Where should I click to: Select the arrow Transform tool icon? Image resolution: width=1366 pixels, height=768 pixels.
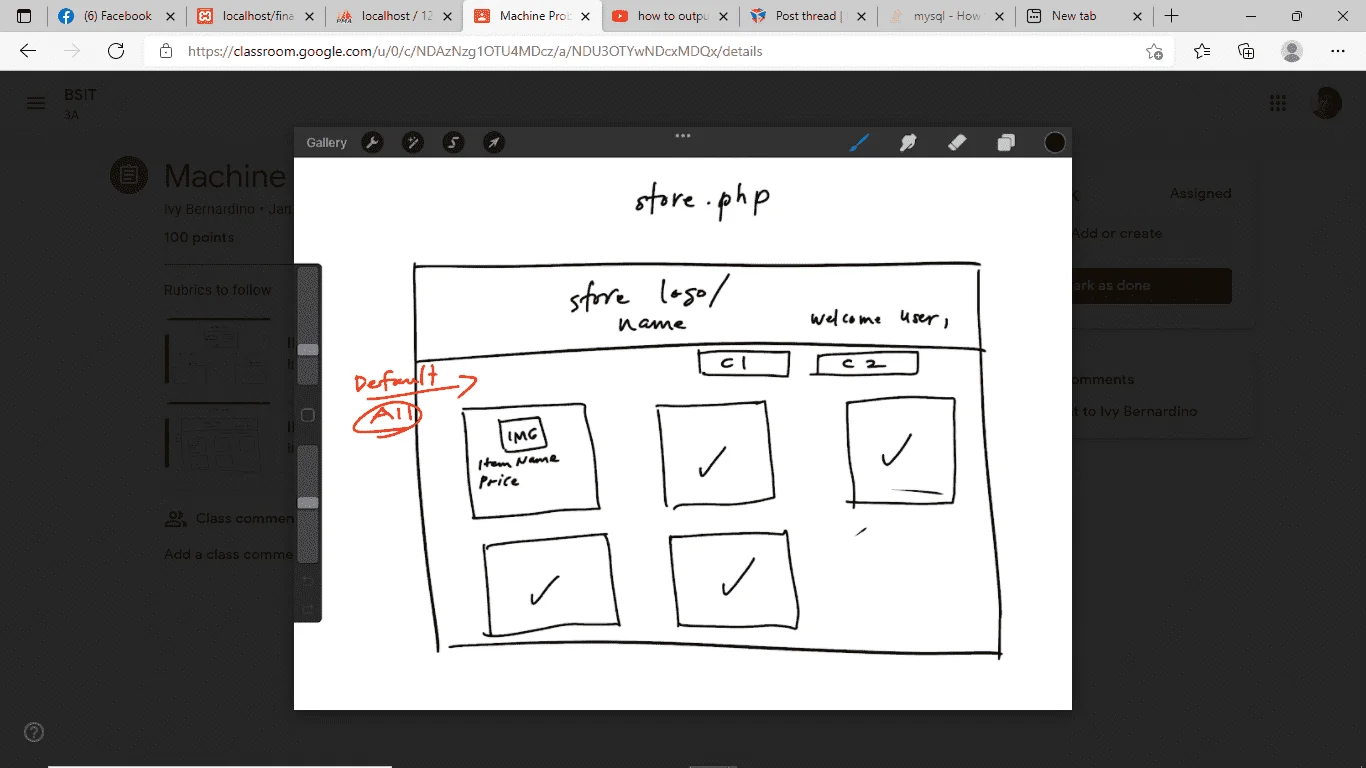[x=494, y=143]
